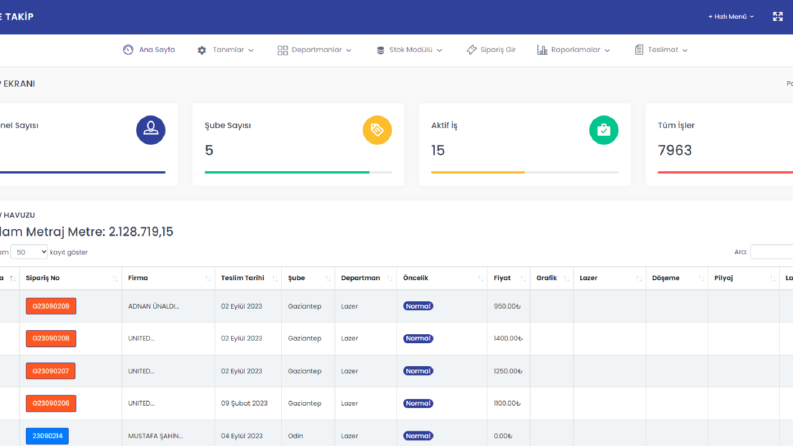Viewport: 793px width, 446px height.
Task: Open order G23090208
Action: [x=51, y=338]
